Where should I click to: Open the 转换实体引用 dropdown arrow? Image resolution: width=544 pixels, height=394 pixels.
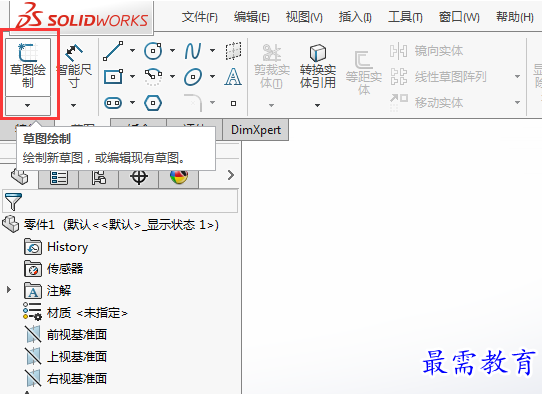(317, 105)
